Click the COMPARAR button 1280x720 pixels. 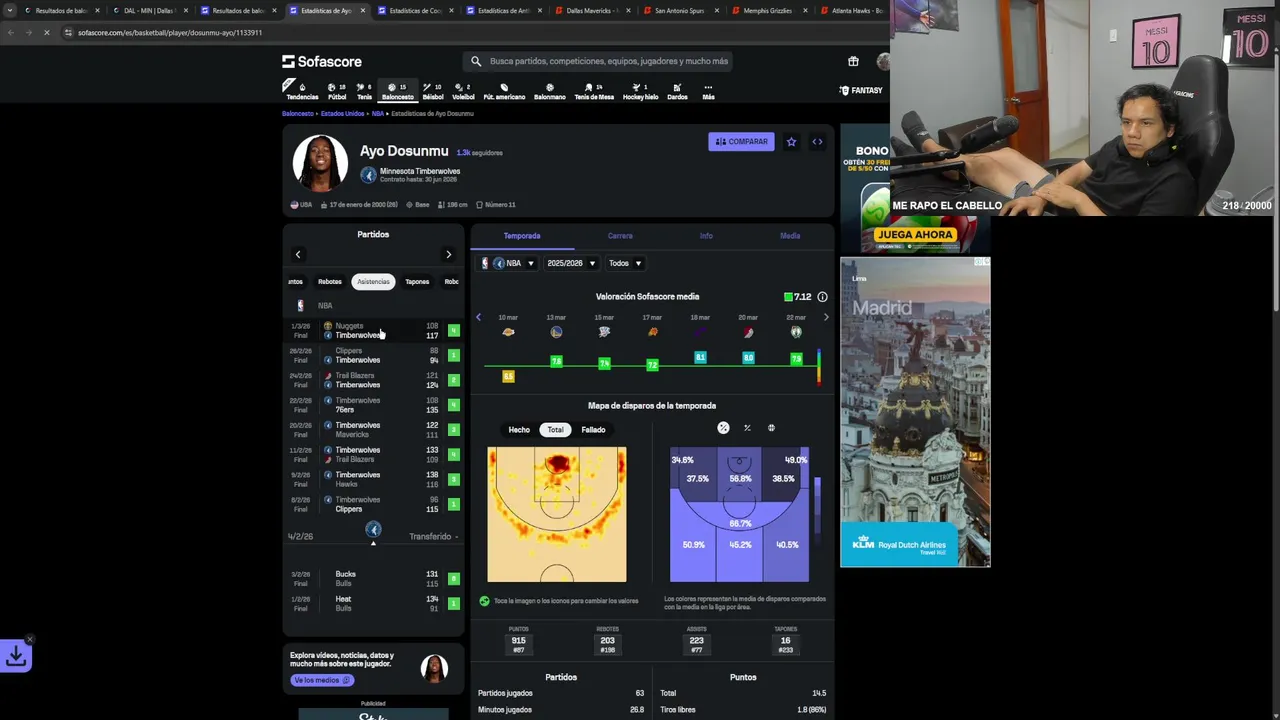[x=741, y=142]
